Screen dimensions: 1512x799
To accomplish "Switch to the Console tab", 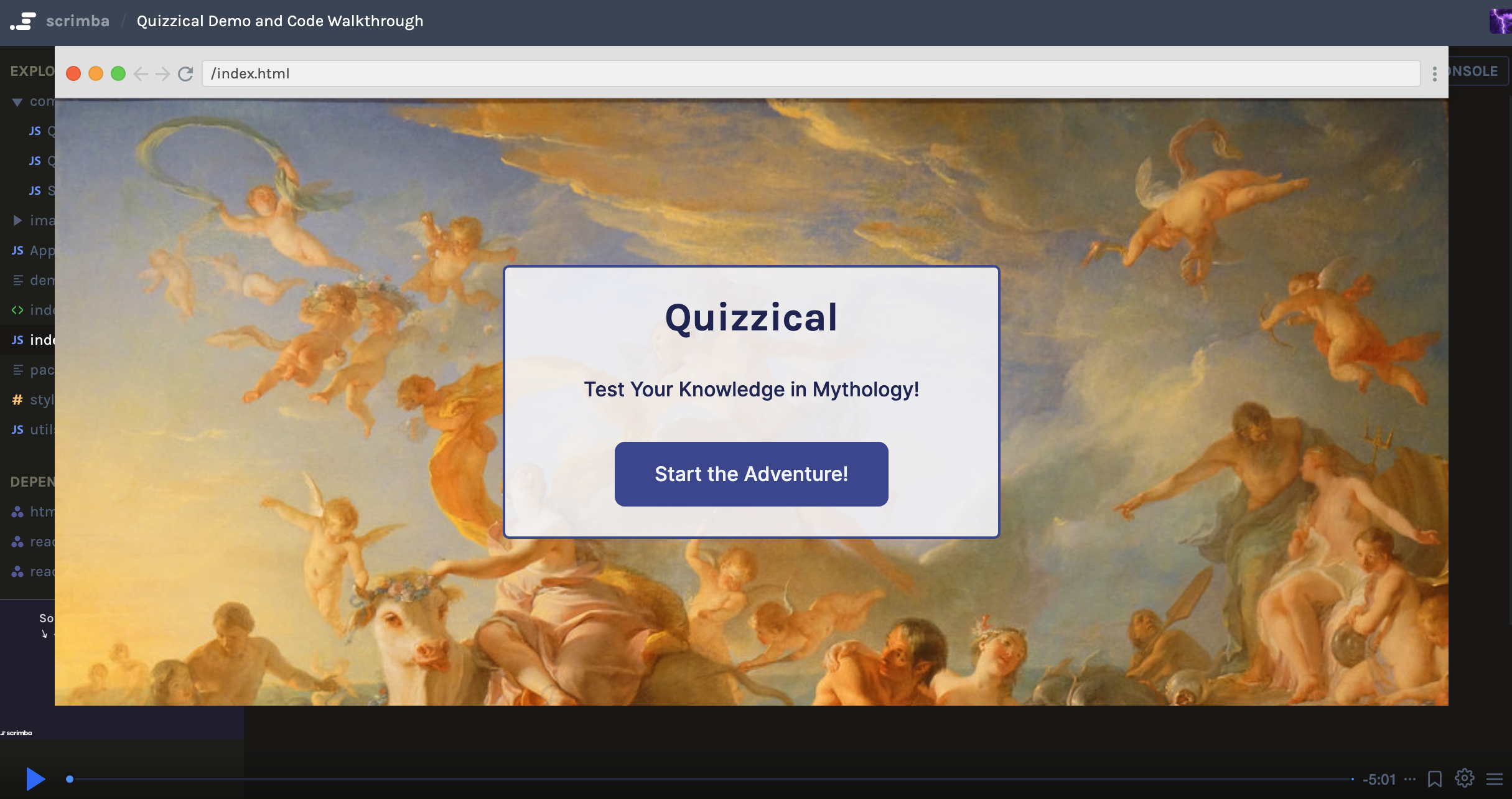I will point(1475,71).
